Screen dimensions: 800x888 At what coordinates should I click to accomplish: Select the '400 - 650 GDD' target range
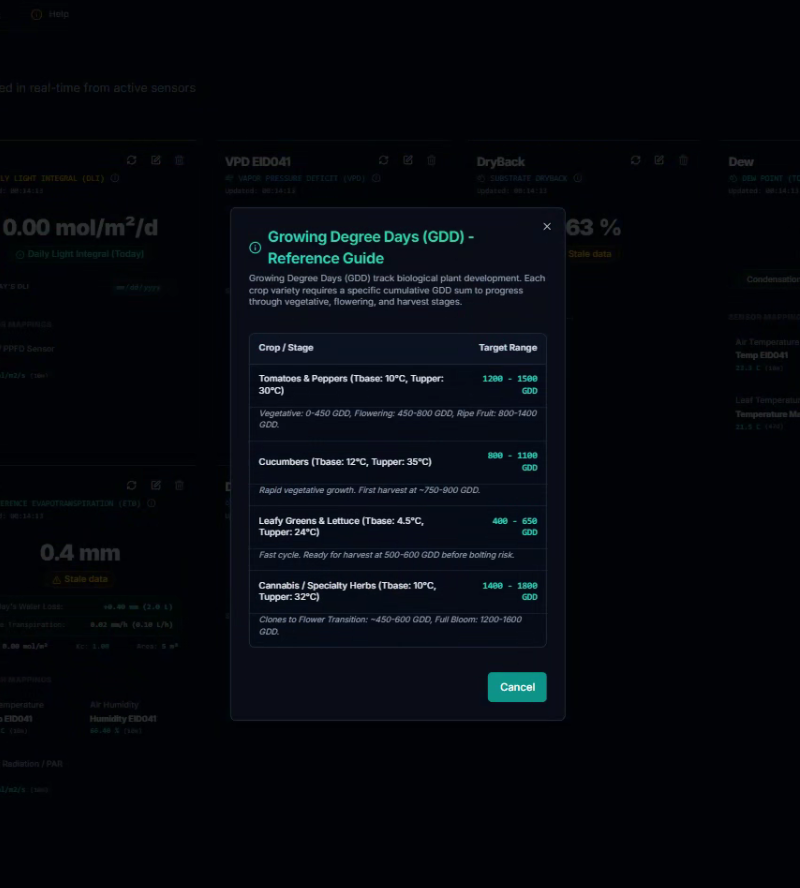[515, 526]
